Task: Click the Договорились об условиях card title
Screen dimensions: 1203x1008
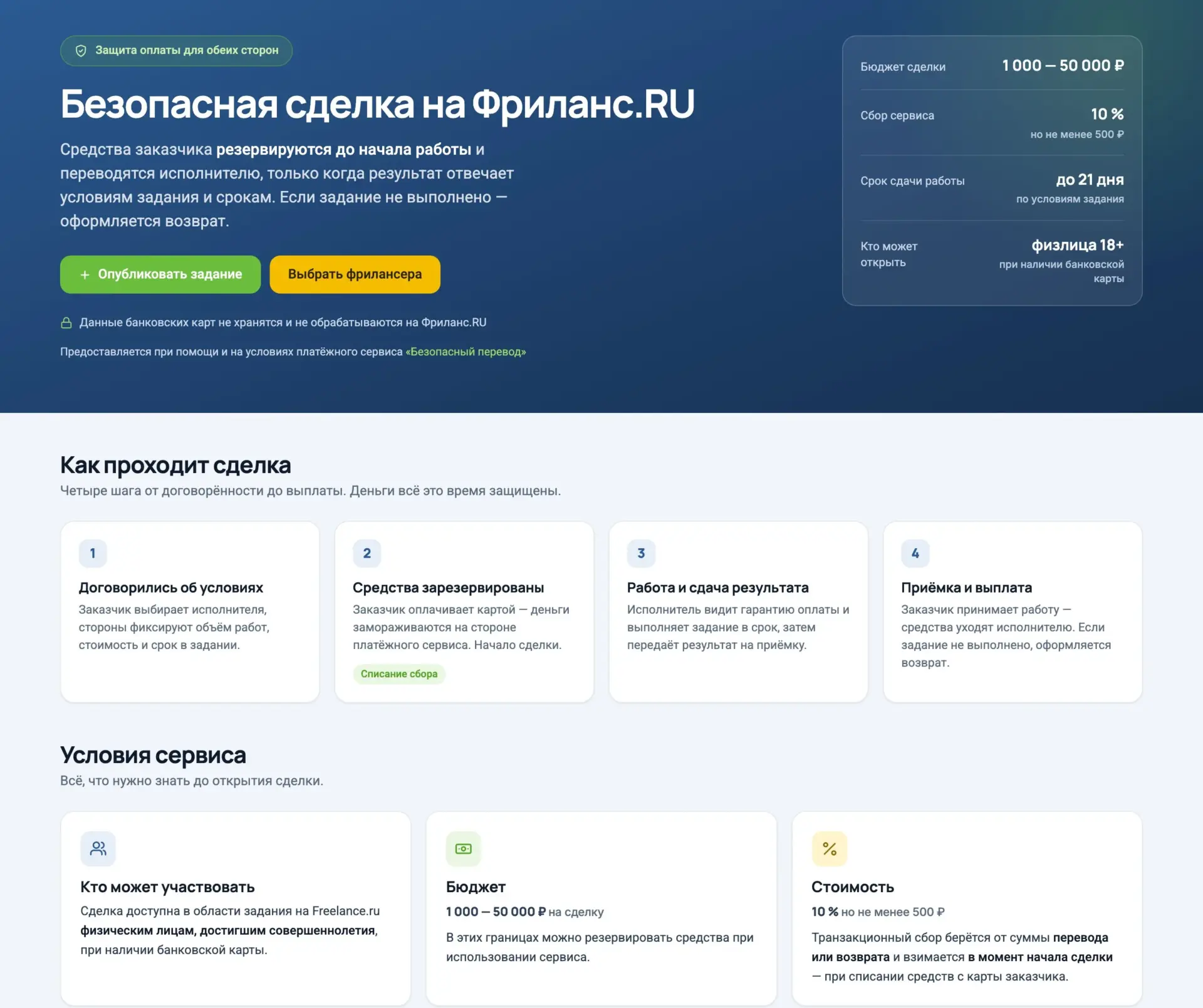Action: [x=170, y=588]
